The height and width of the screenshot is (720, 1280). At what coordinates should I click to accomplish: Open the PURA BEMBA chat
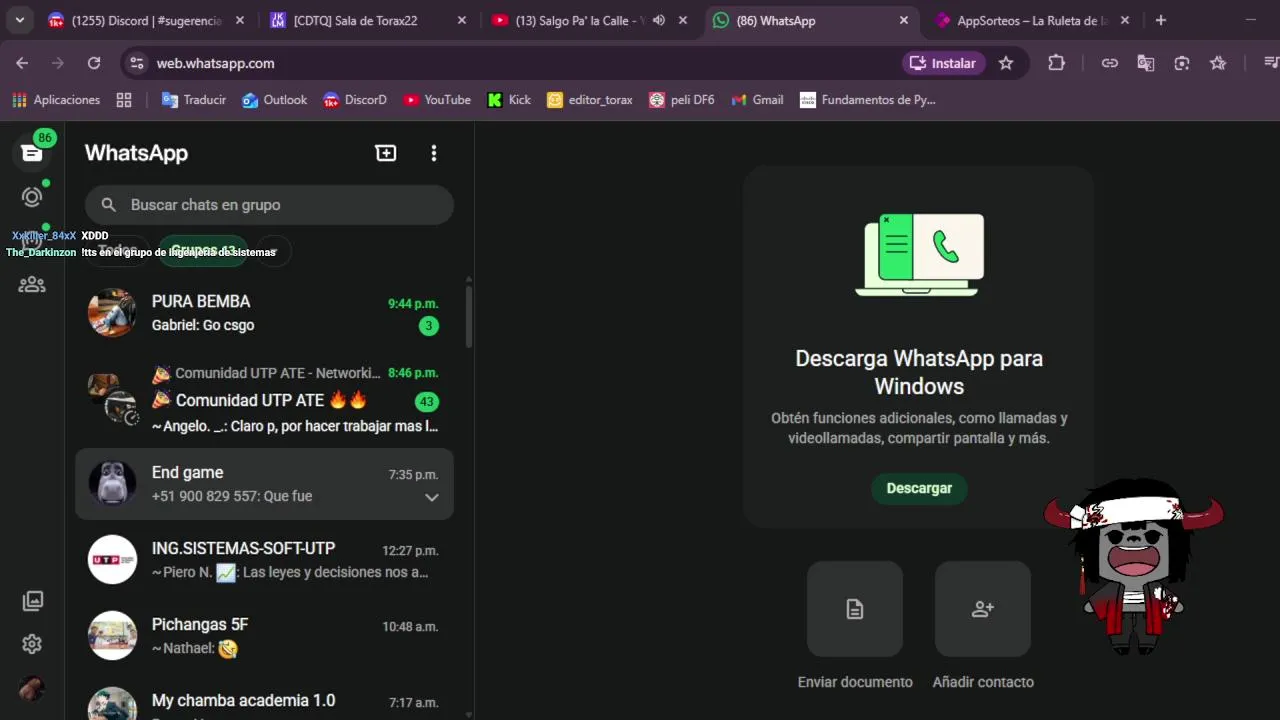264,313
